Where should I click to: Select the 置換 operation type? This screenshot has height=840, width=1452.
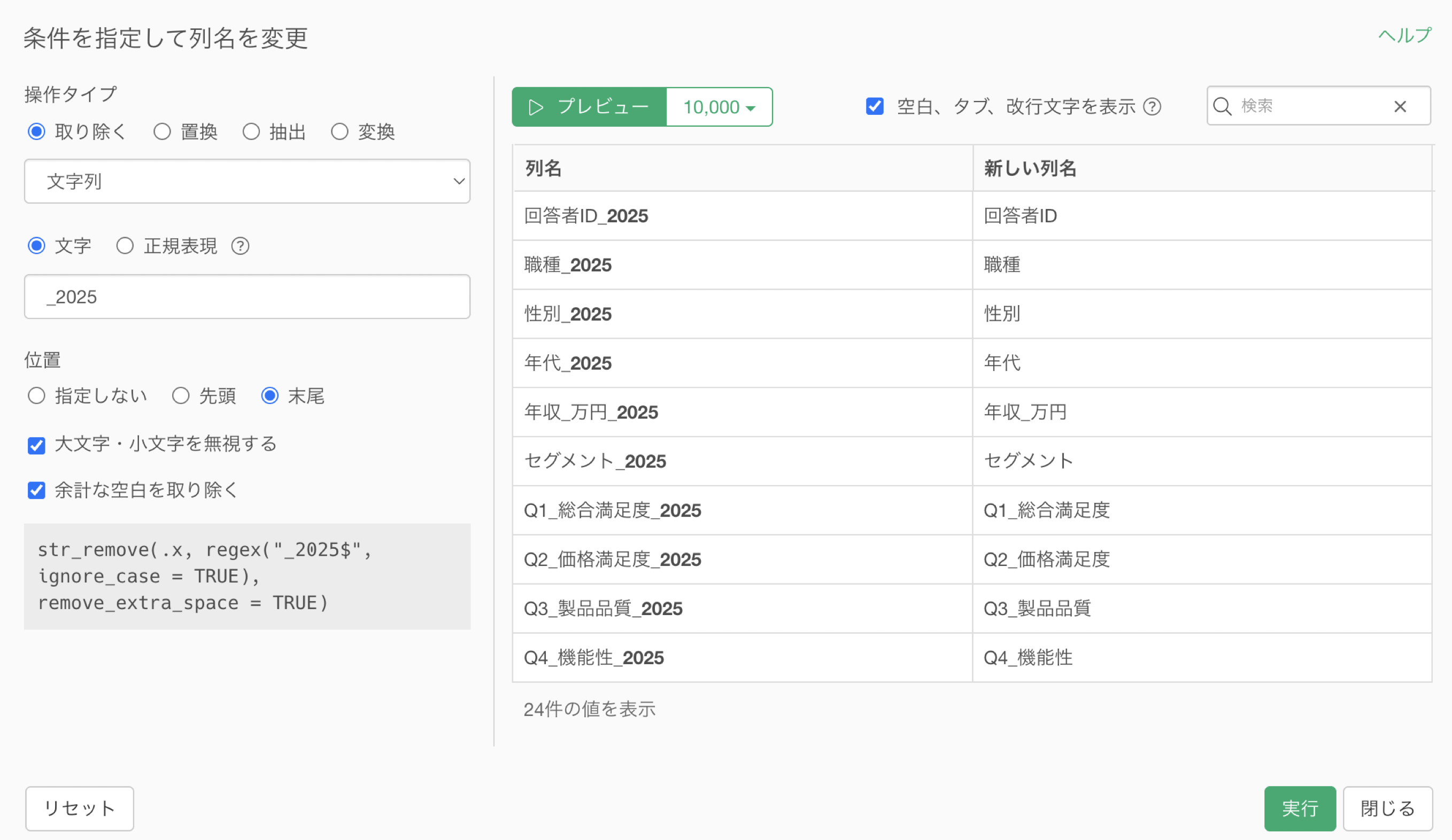(162, 132)
